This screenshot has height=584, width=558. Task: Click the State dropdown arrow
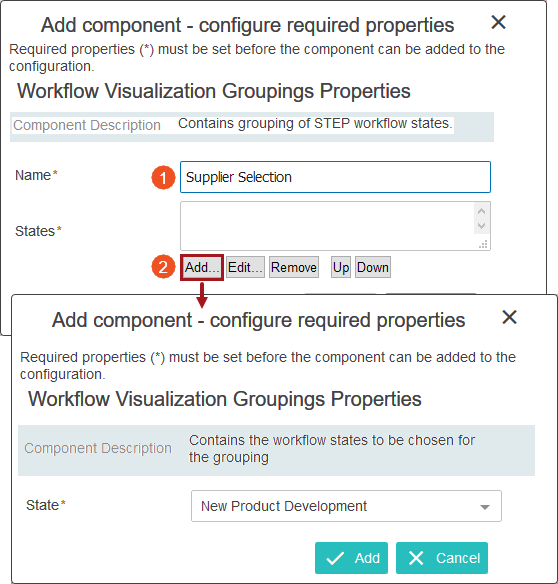485,507
